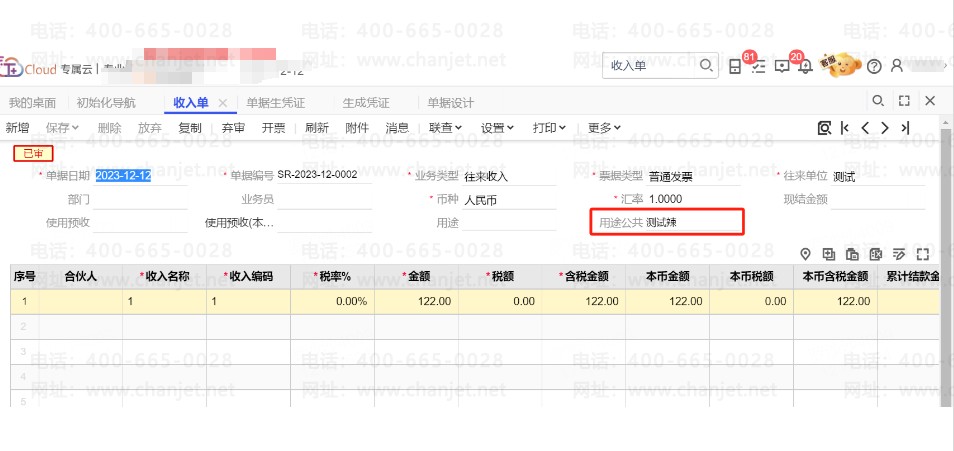954x451 pixels.
Task: Click the 刷新 button
Action: (316, 128)
